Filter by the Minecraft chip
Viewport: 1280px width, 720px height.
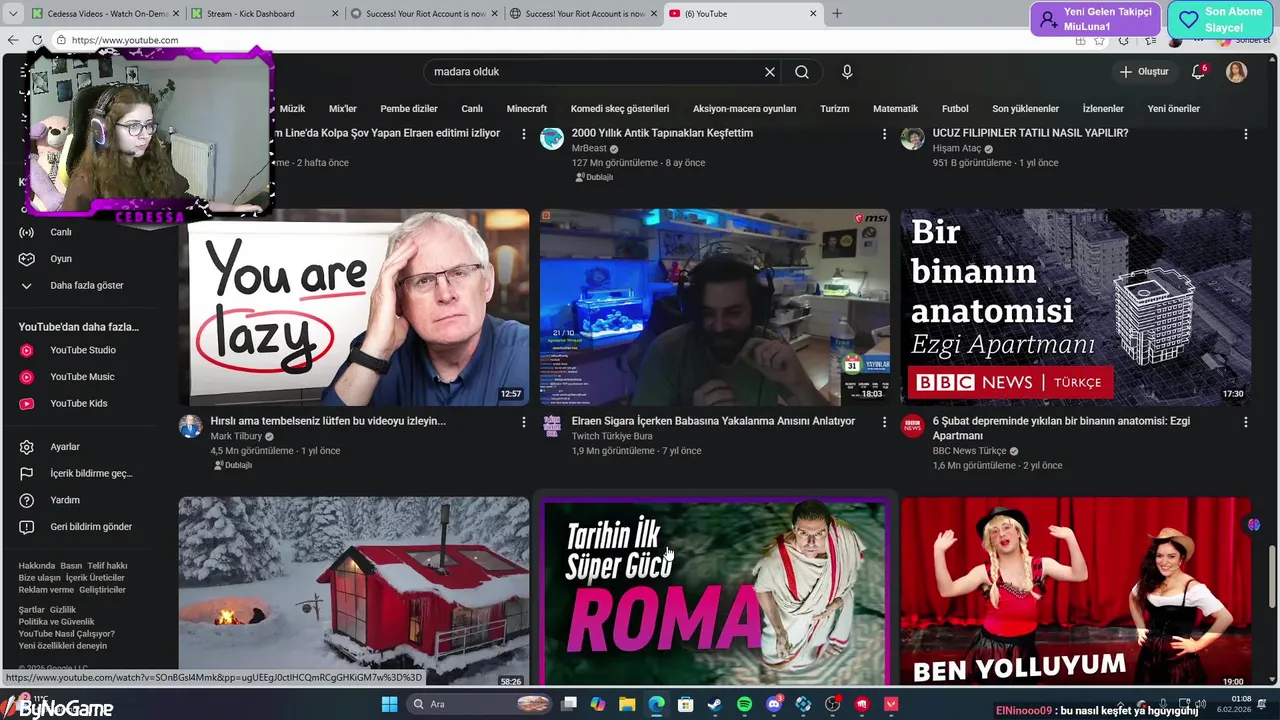pyautogui.click(x=527, y=108)
